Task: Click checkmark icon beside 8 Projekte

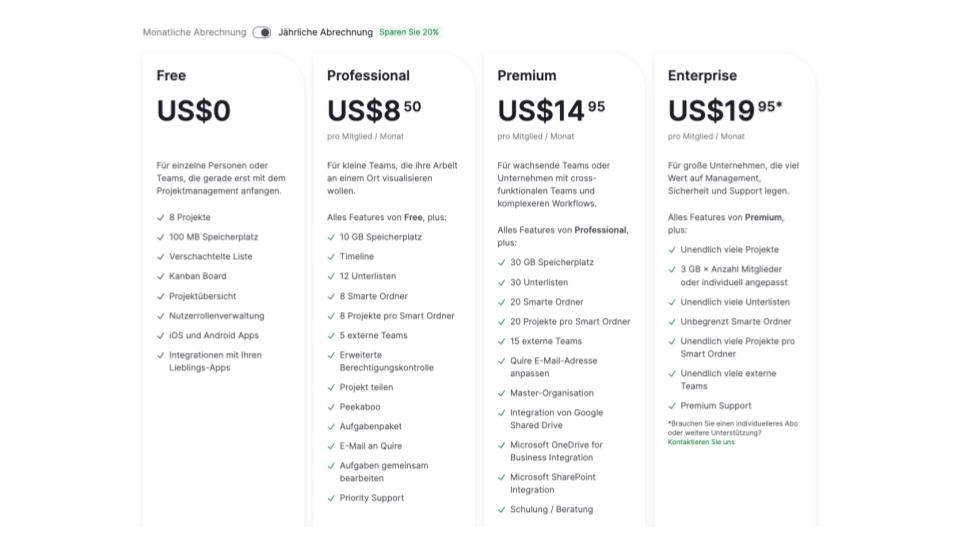Action: 161,217
